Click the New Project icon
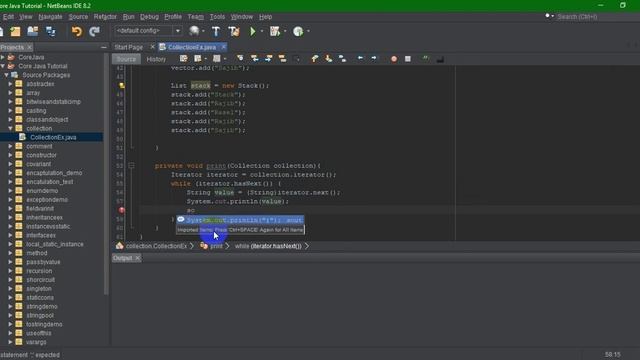The image size is (640, 360). pyautogui.click(x=15, y=31)
